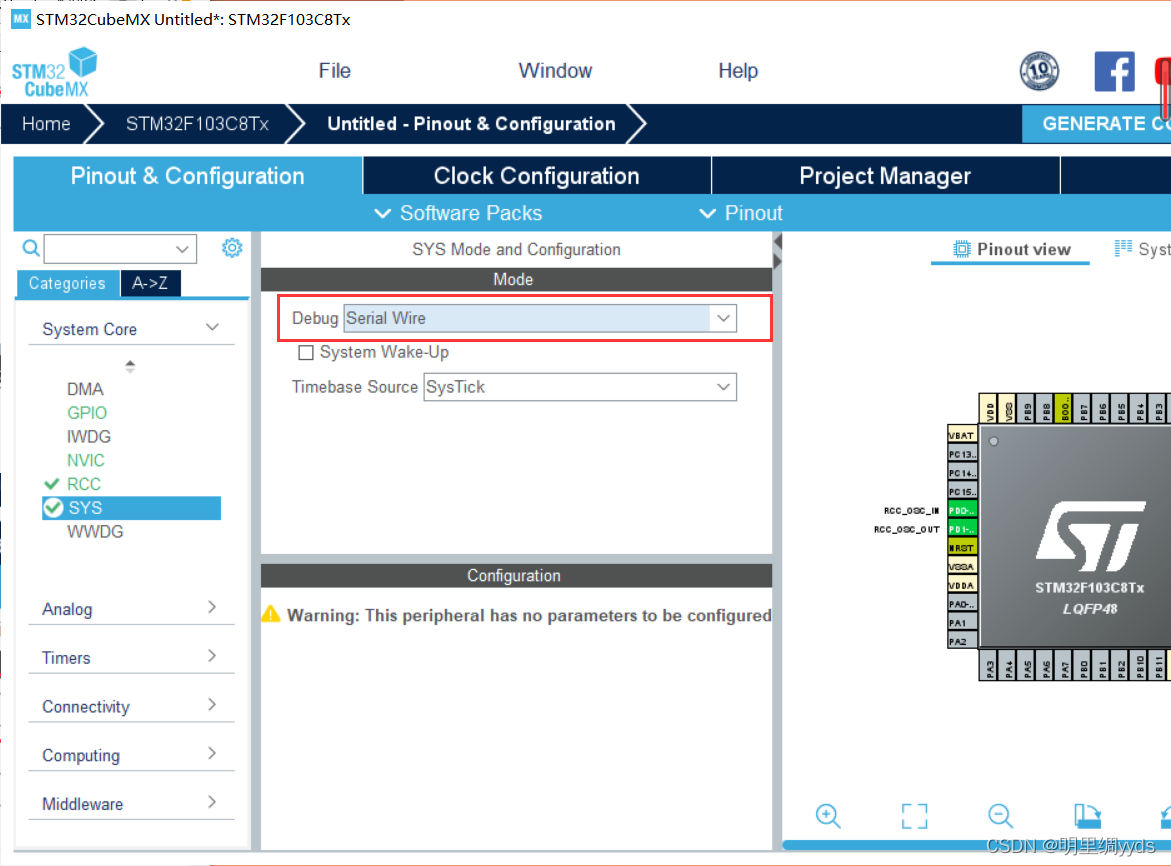
Task: Expand the Middleware category
Action: click(131, 803)
